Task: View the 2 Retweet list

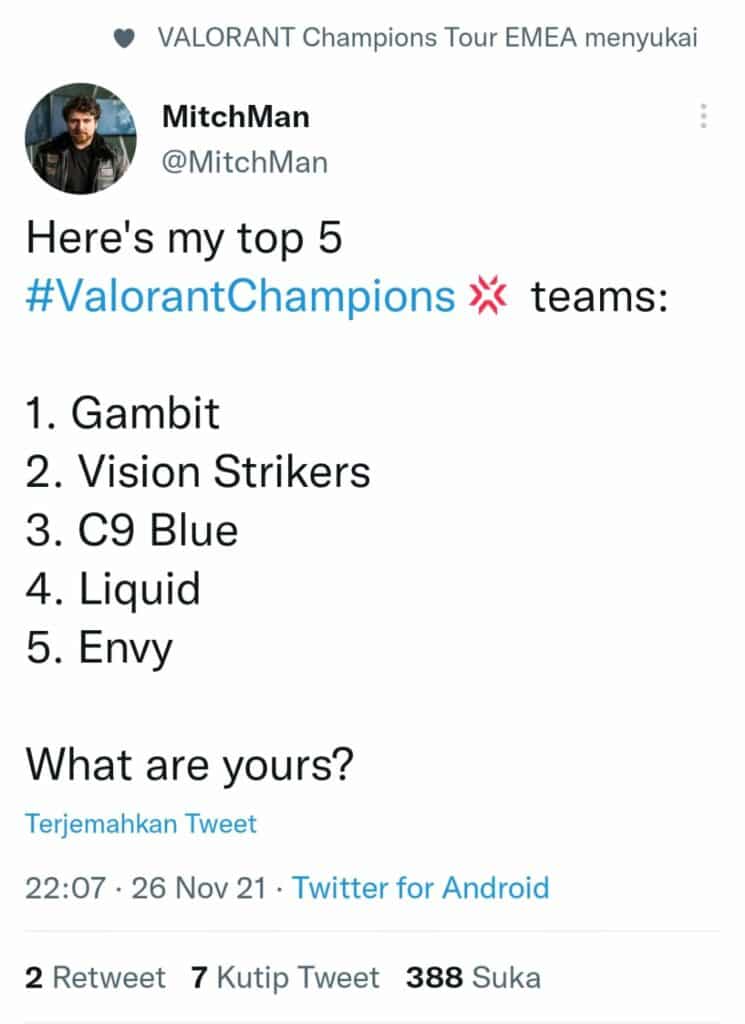Action: (x=95, y=978)
